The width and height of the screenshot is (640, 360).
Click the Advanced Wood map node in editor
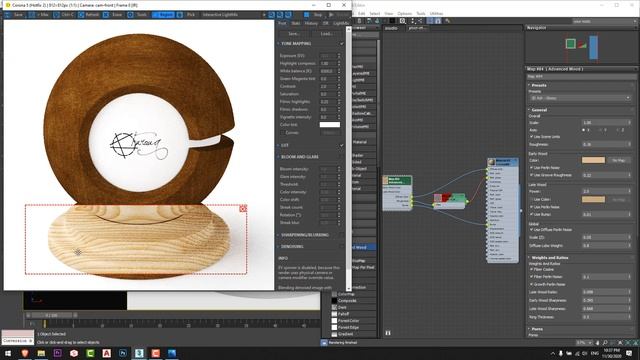pos(397,193)
